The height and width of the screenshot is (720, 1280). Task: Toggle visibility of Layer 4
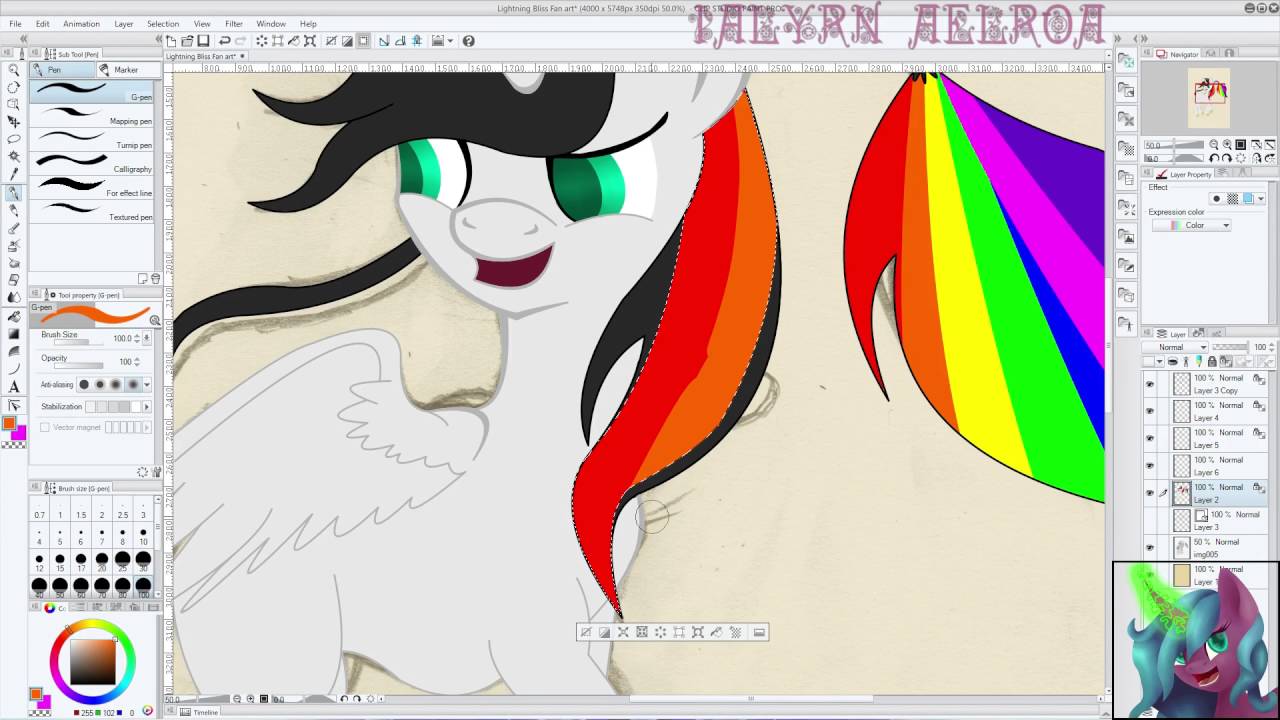[x=1149, y=411]
